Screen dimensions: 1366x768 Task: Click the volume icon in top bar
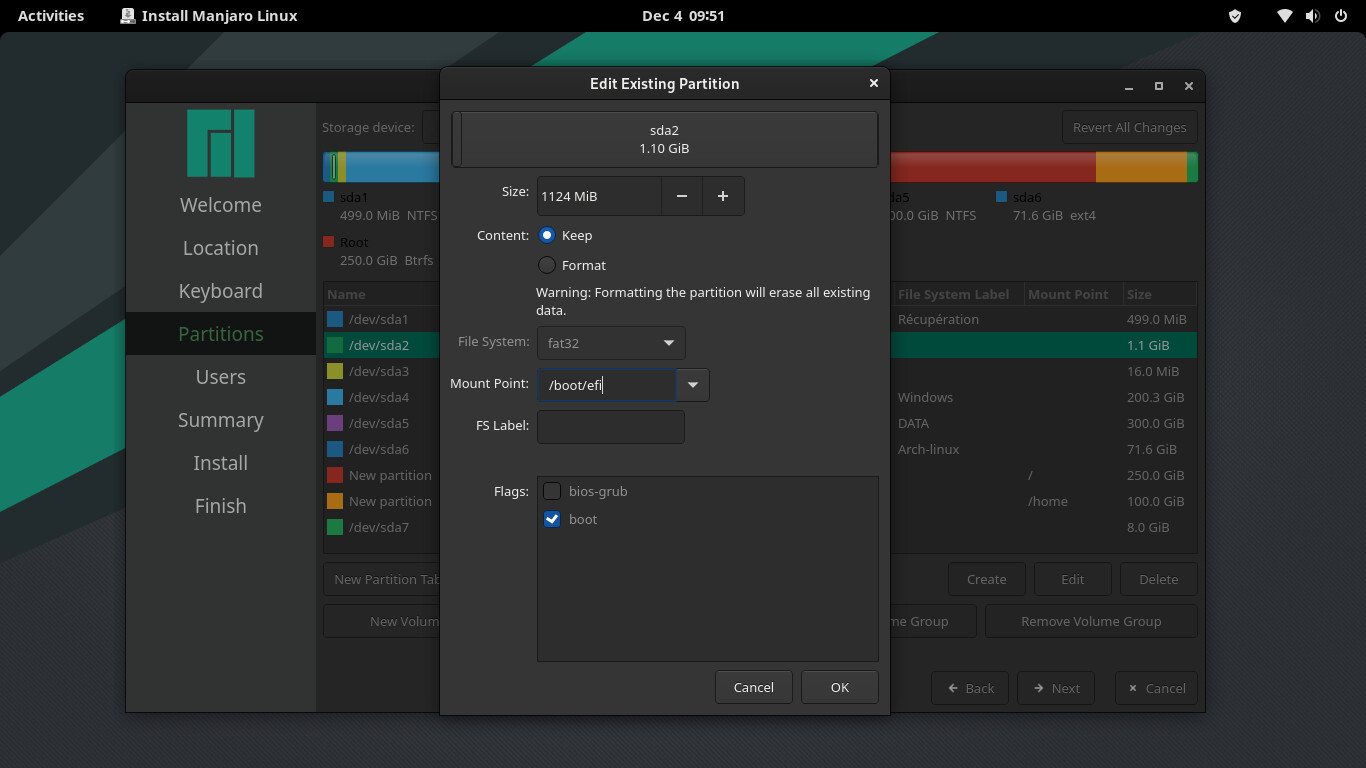coord(1312,16)
